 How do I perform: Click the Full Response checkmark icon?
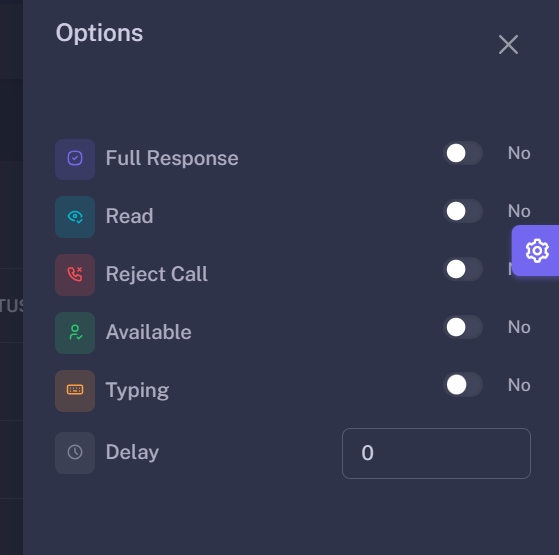pyautogui.click(x=75, y=159)
